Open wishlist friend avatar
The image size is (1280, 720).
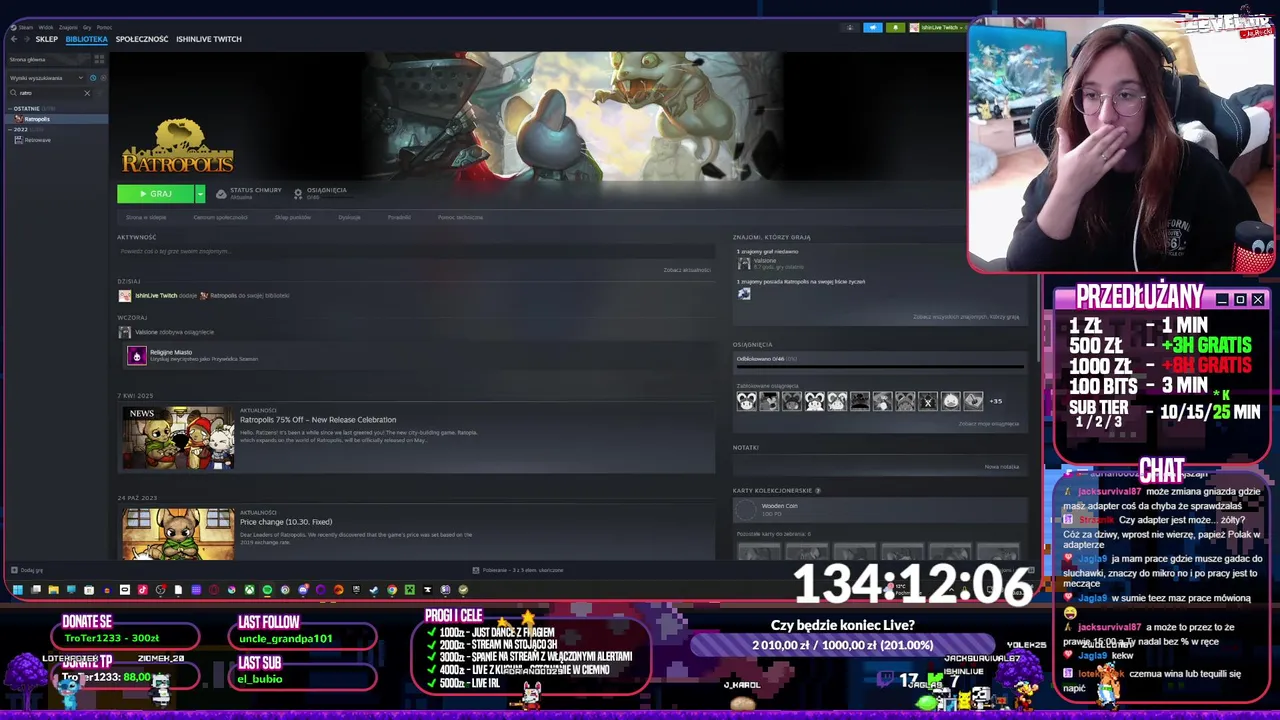click(743, 293)
